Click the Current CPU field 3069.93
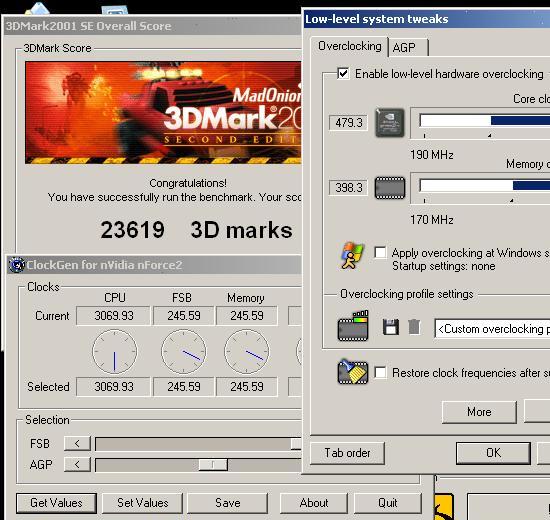The image size is (550, 520). pyautogui.click(x=114, y=316)
